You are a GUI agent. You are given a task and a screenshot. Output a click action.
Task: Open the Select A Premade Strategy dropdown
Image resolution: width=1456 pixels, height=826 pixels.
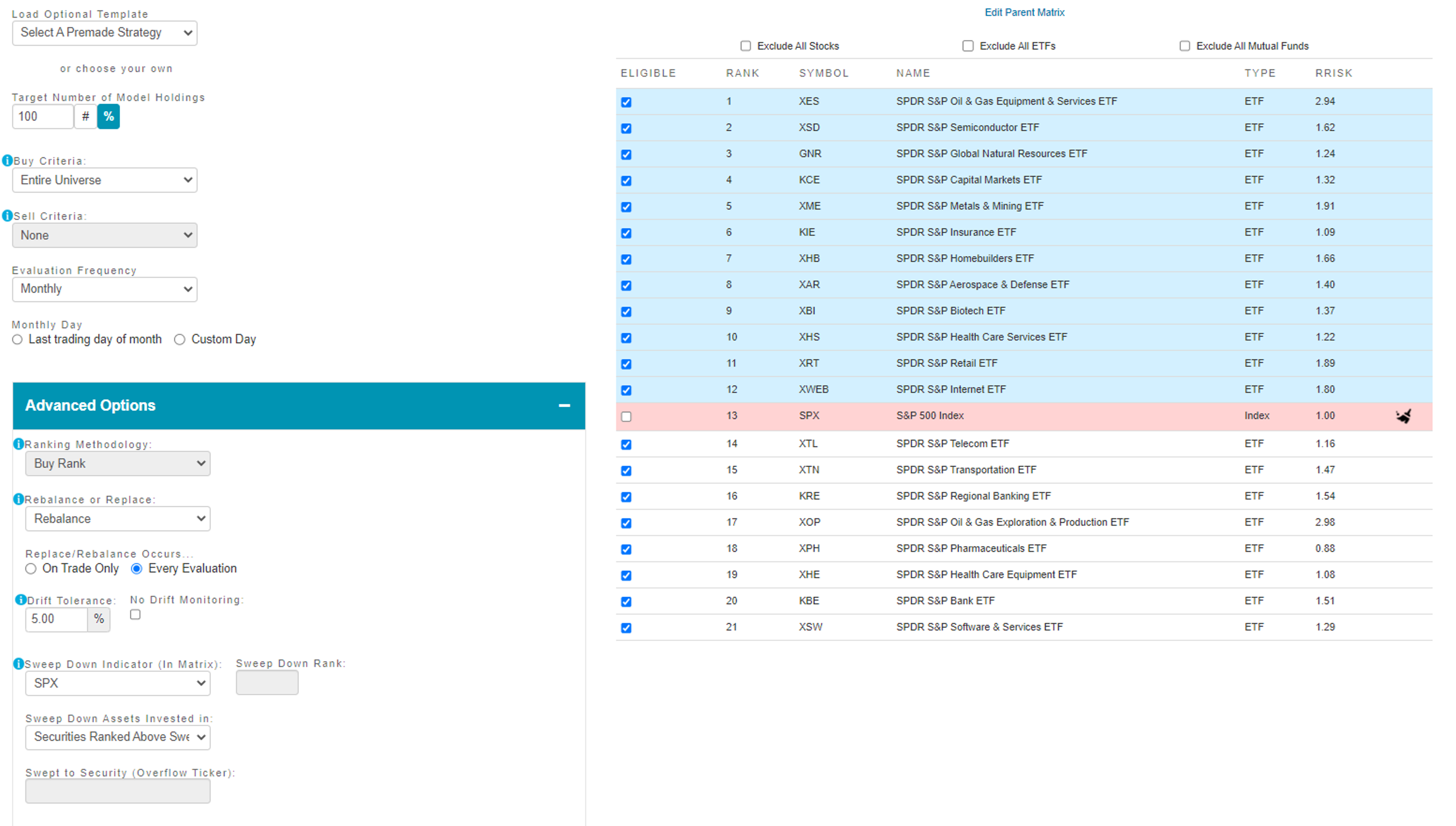(105, 33)
